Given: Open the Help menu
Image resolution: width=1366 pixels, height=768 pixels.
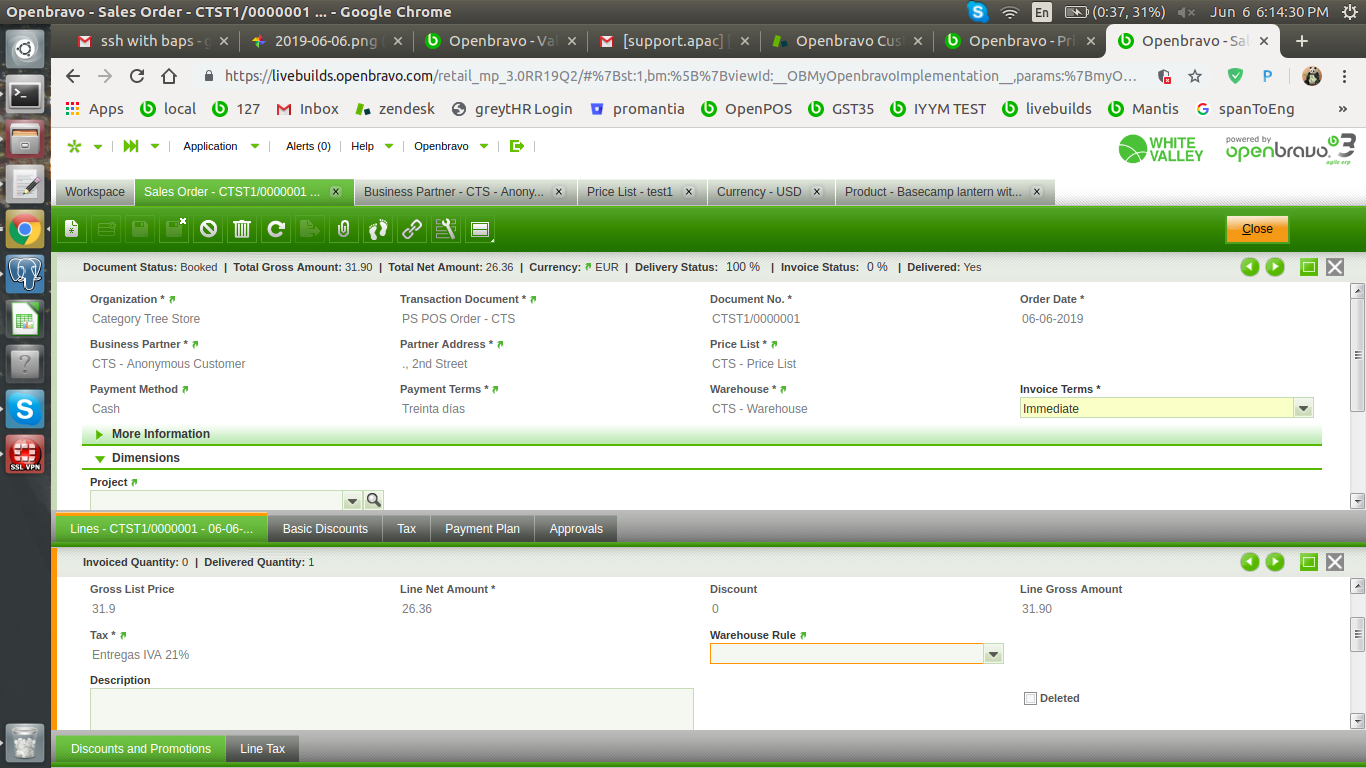Looking at the screenshot, I should (371, 146).
